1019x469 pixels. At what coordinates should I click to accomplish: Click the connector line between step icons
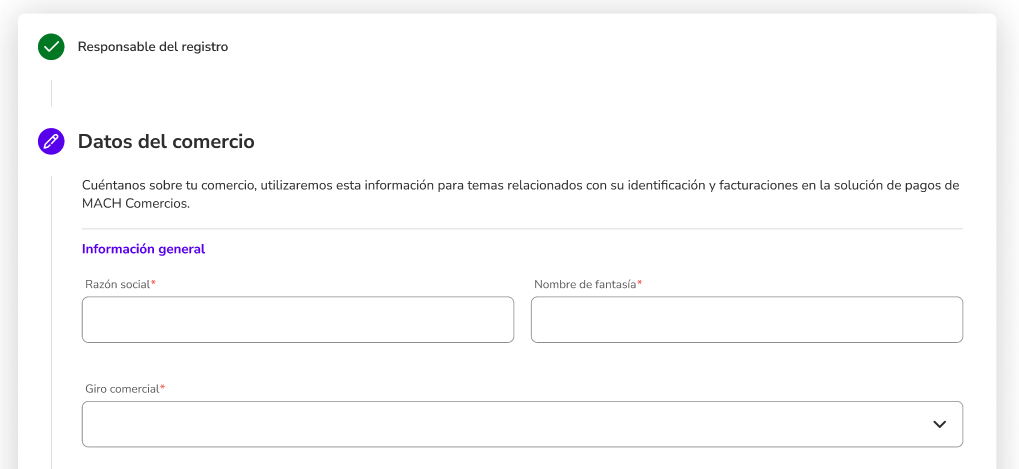(51, 93)
